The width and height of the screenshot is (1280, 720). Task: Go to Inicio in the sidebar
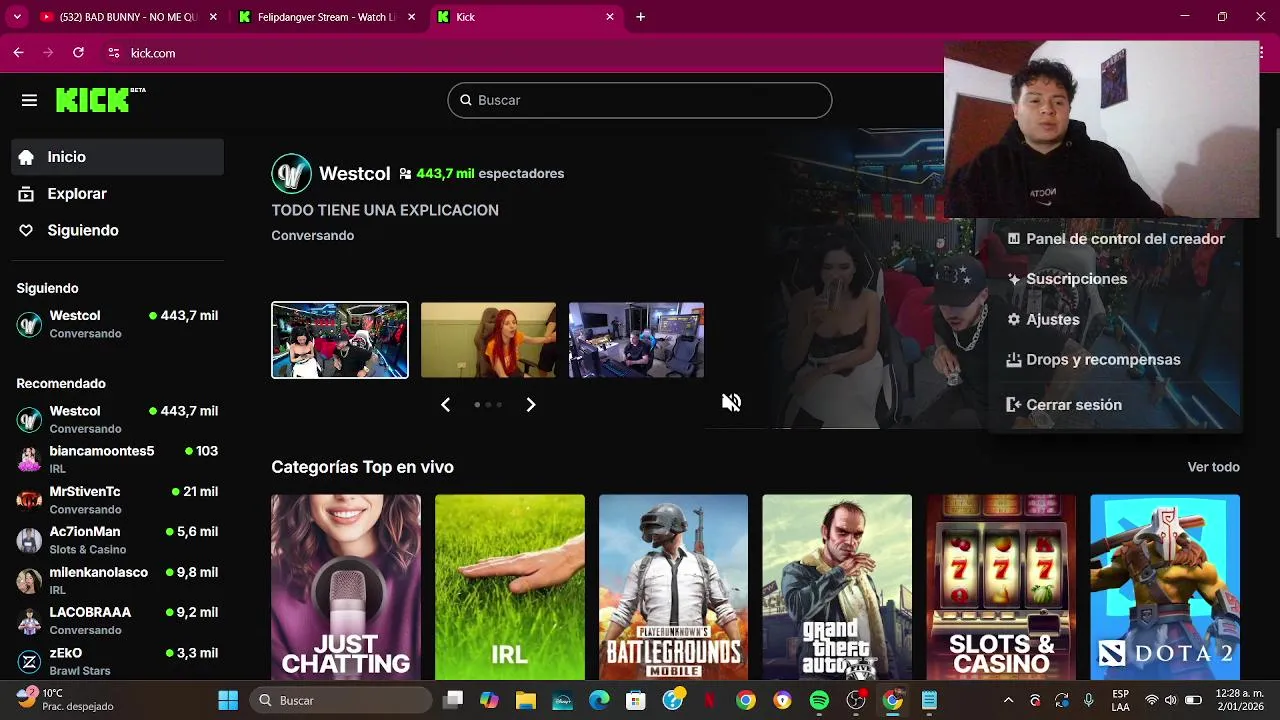(x=118, y=157)
